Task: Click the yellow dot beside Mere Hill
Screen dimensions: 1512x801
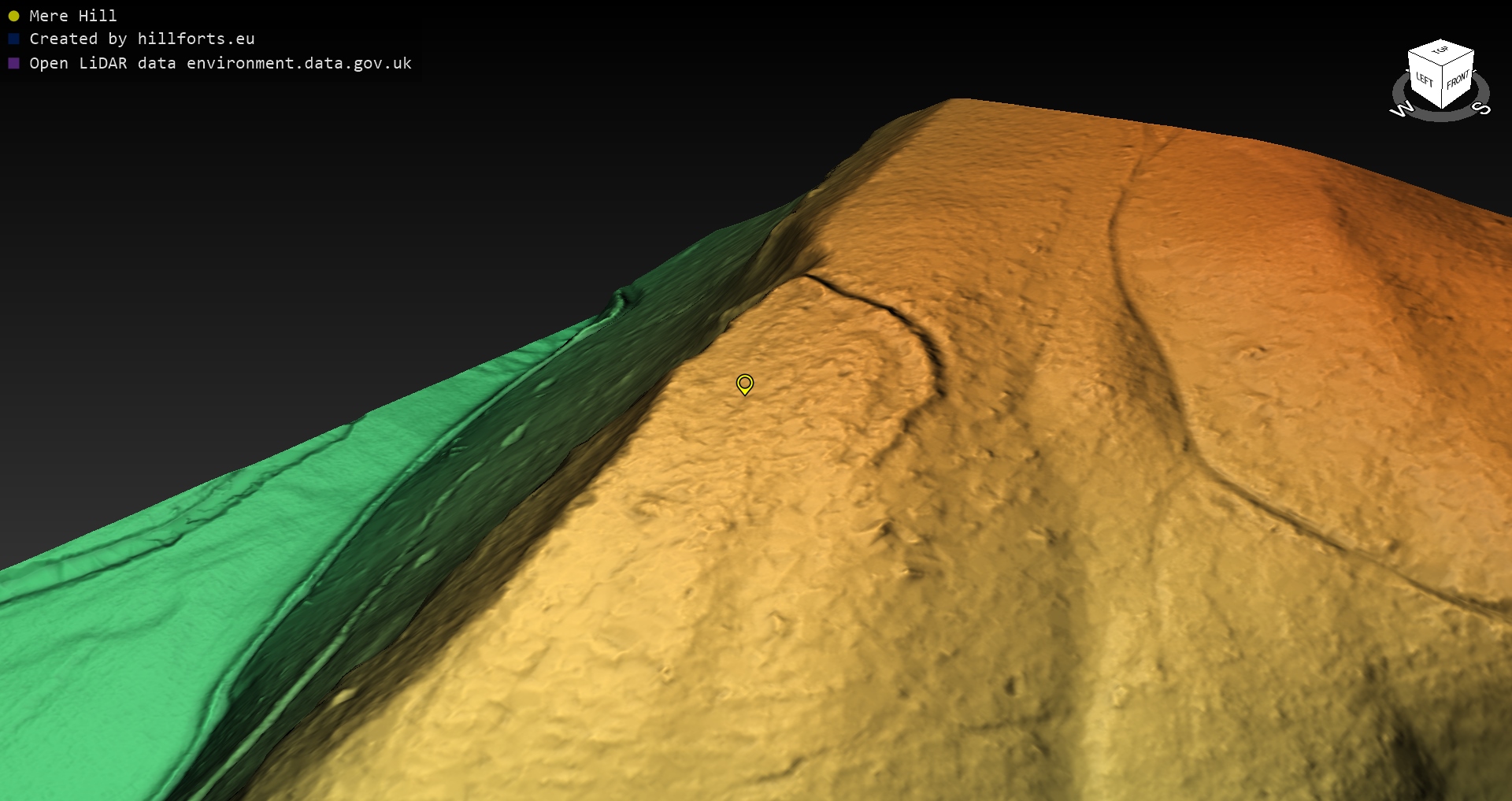Action: (x=13, y=16)
